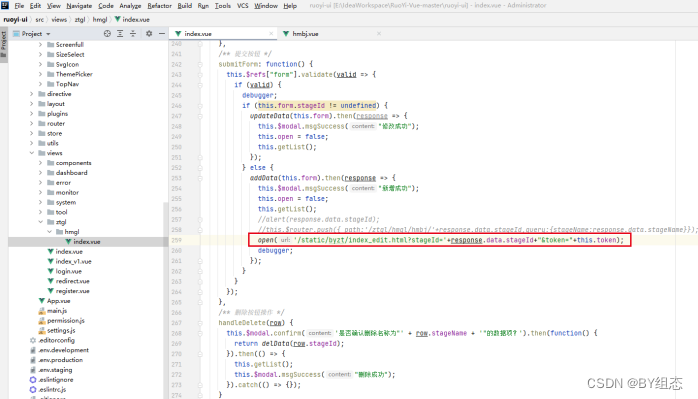Click the IntelliJ application logo icon

tap(5, 5)
